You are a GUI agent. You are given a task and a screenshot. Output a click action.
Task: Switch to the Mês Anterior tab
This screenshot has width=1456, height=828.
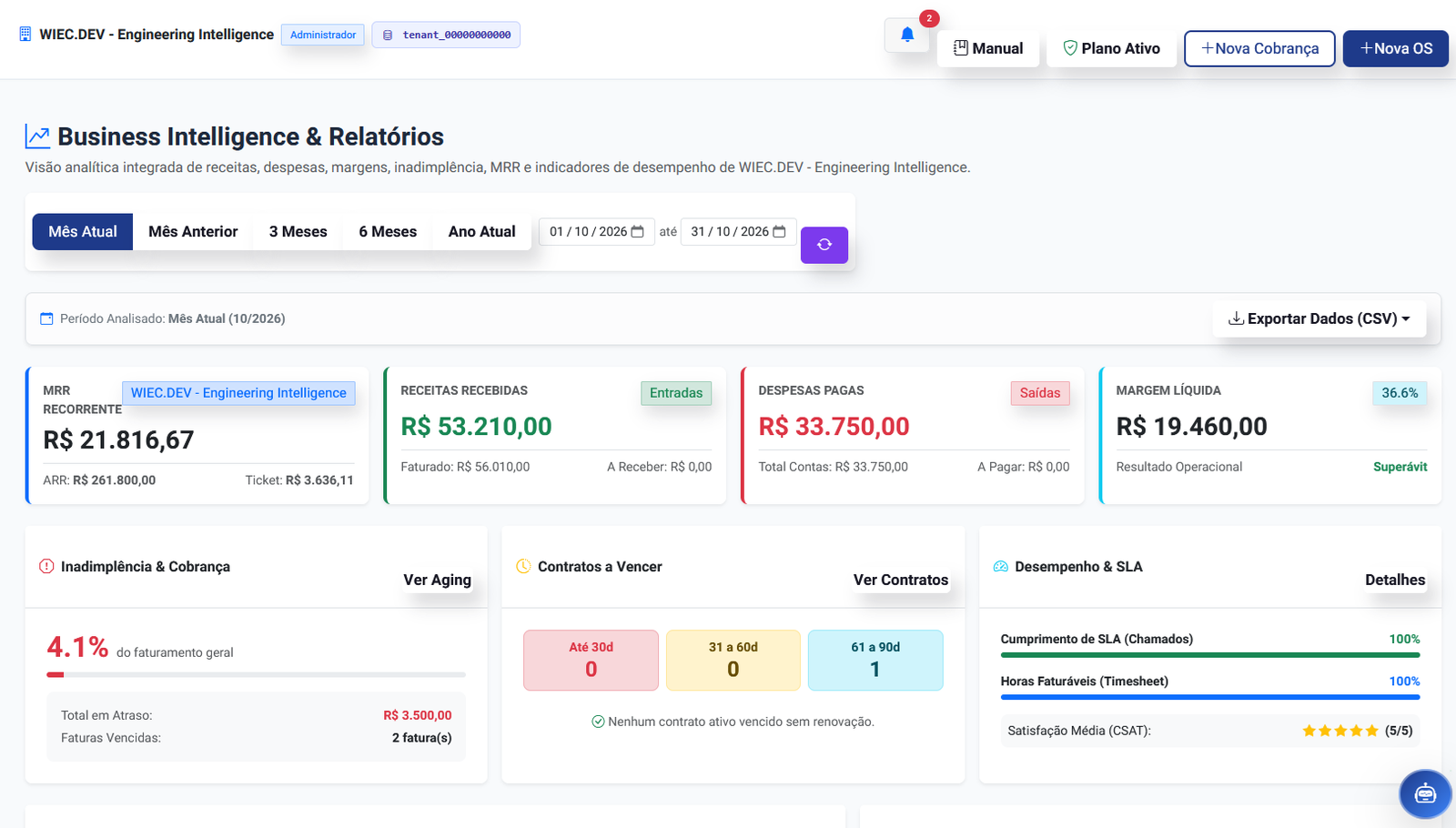(x=193, y=232)
